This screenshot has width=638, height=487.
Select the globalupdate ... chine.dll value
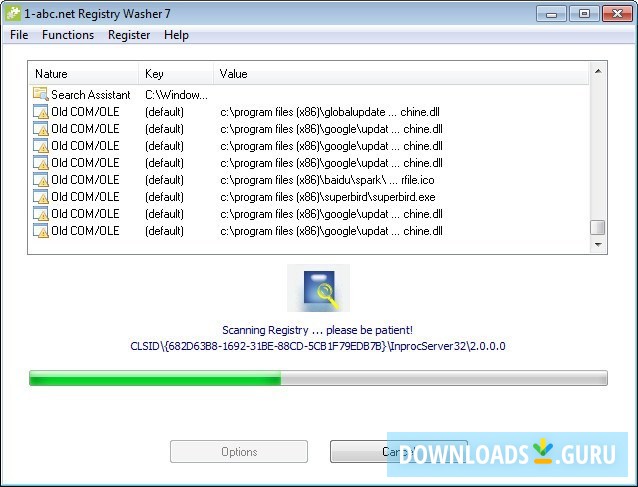(x=330, y=112)
